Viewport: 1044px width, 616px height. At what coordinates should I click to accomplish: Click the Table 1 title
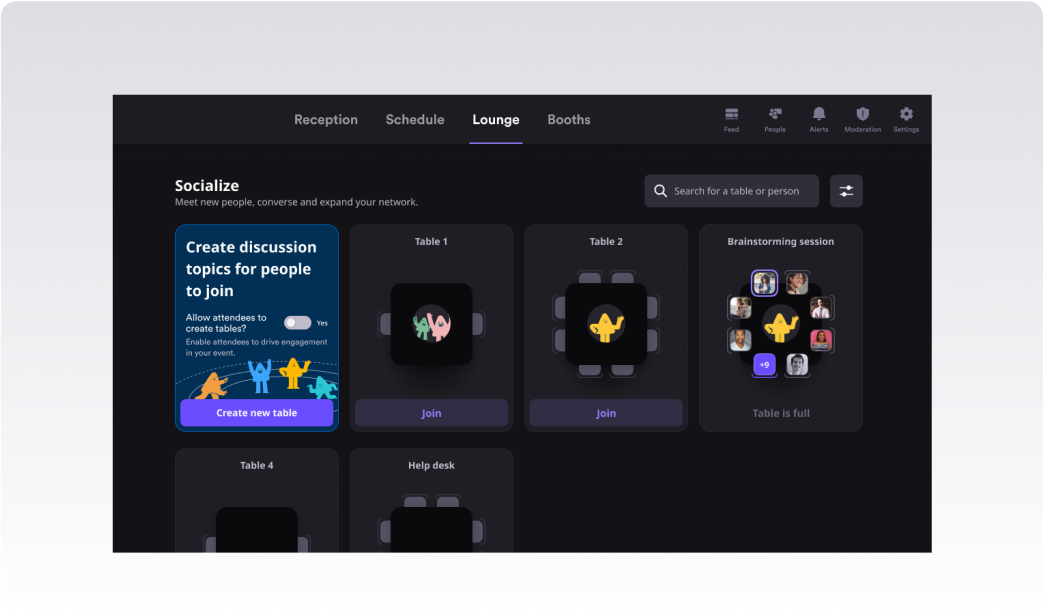coord(431,242)
